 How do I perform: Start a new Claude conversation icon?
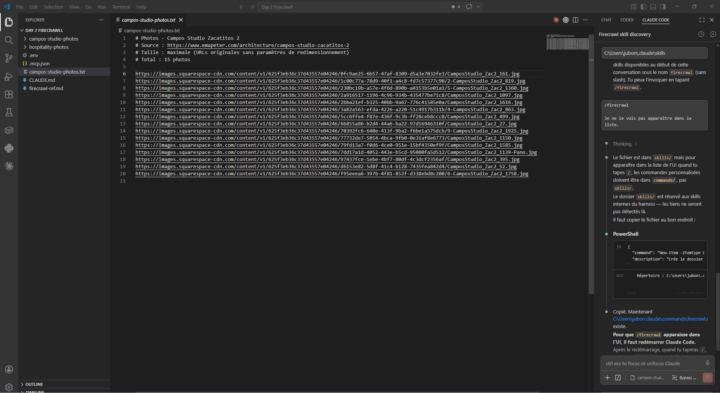713,34
